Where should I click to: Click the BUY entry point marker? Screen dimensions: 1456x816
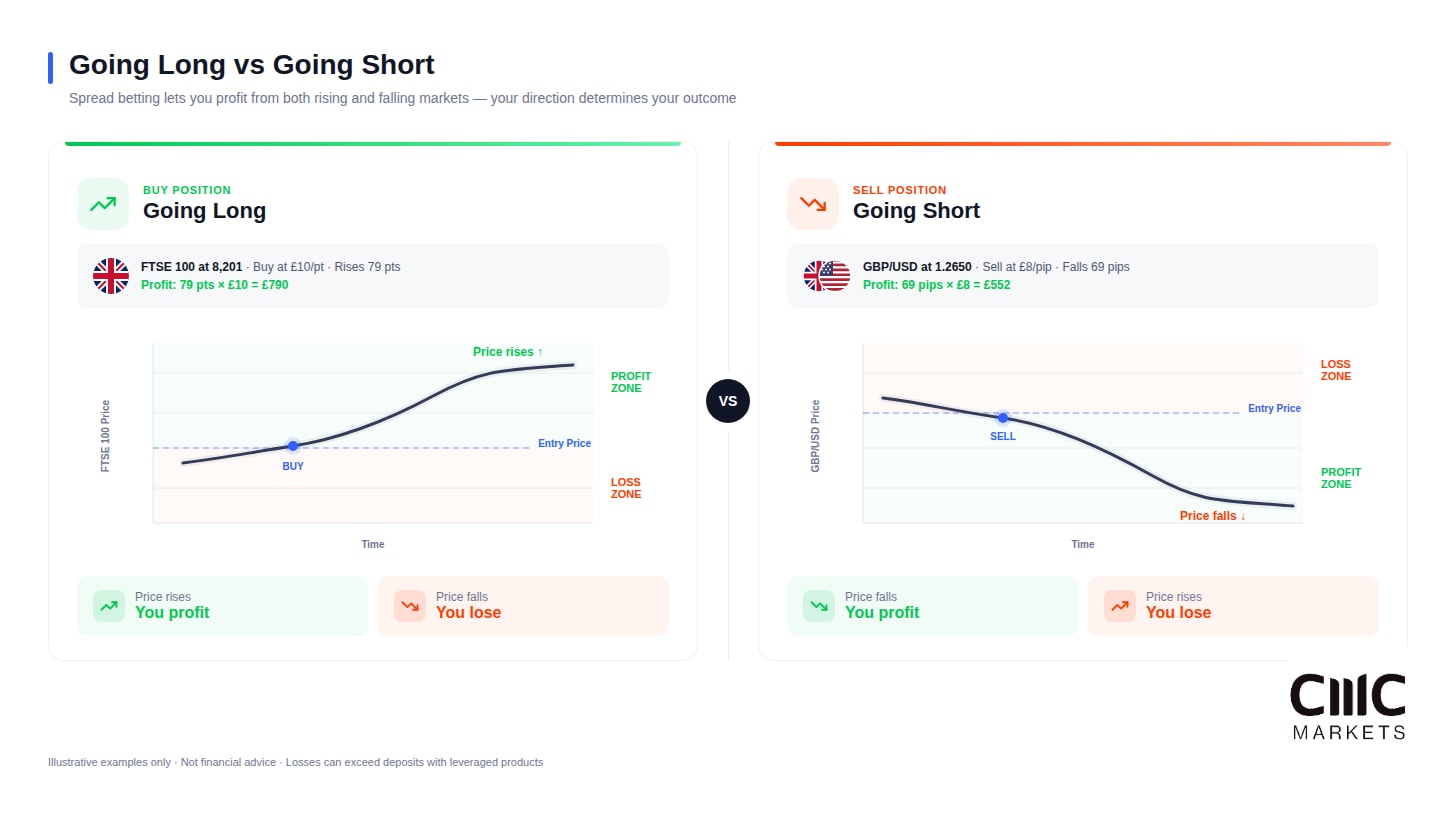pyautogui.click(x=293, y=446)
